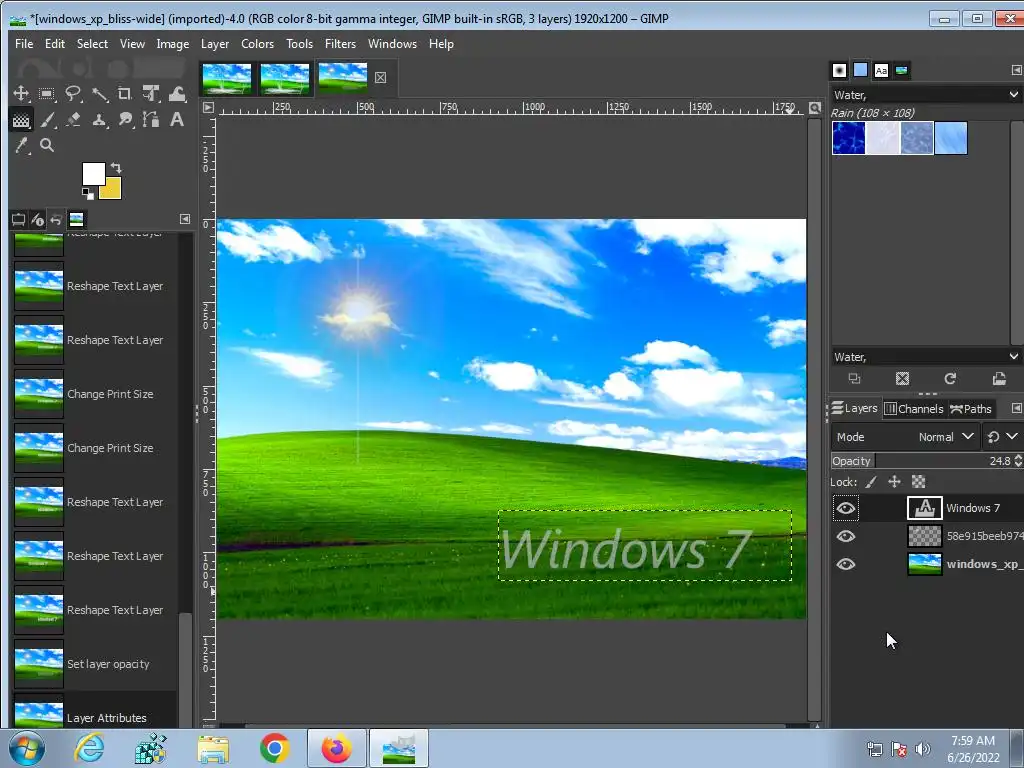Screen dimensions: 1024x768
Task: Select Set layer opacity history entry
Action: coord(95,664)
